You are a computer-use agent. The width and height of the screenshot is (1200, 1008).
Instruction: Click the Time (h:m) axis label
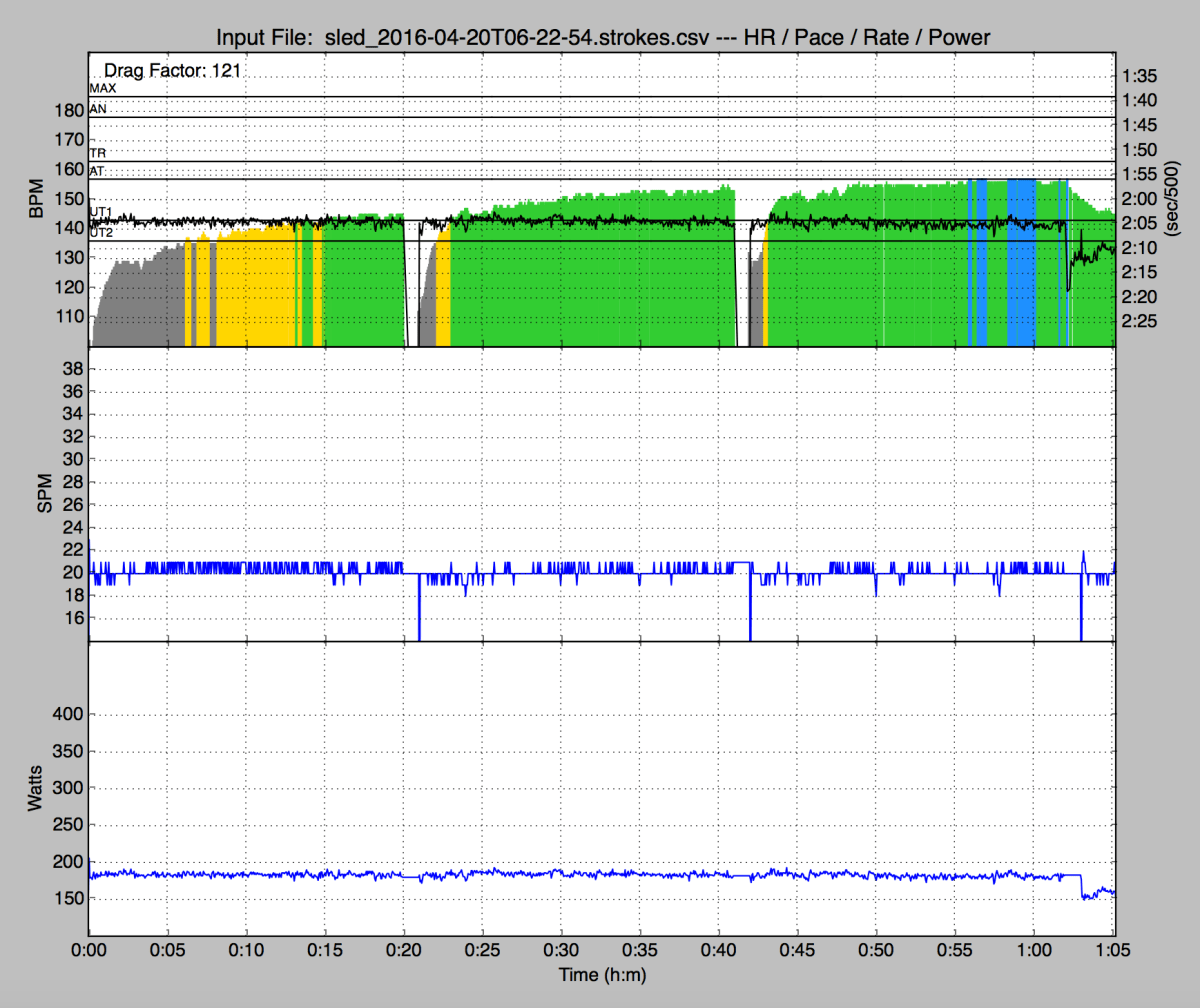click(x=602, y=971)
